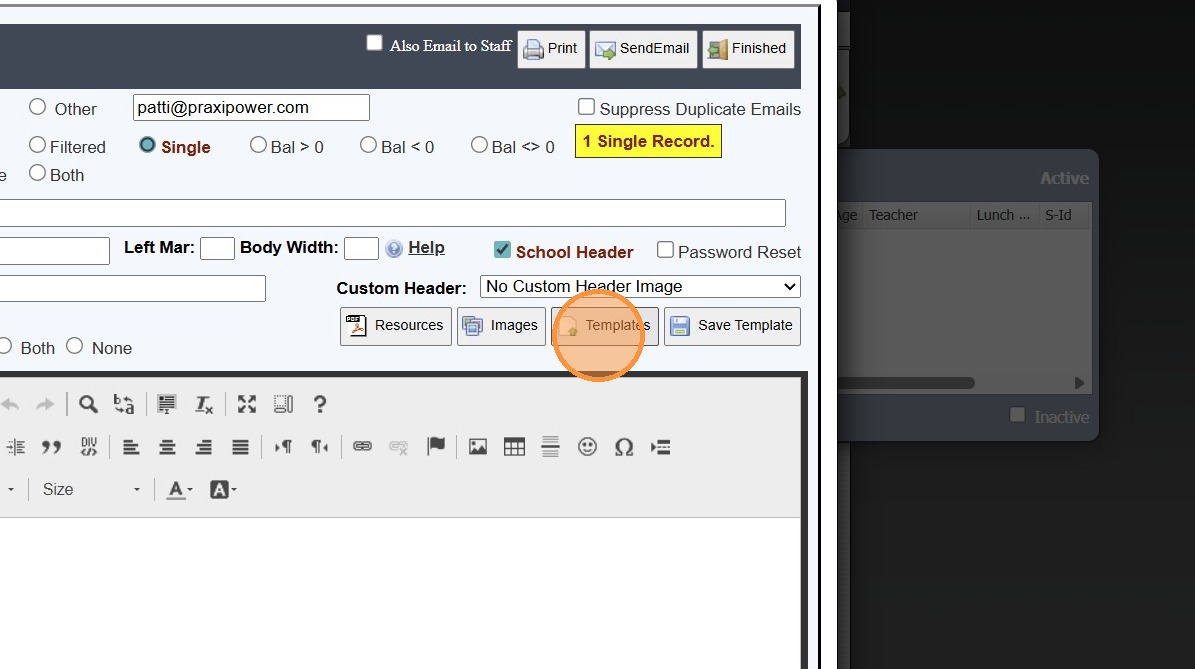Screen dimensions: 1195x669
Task: Click Save Template
Action: [732, 326]
